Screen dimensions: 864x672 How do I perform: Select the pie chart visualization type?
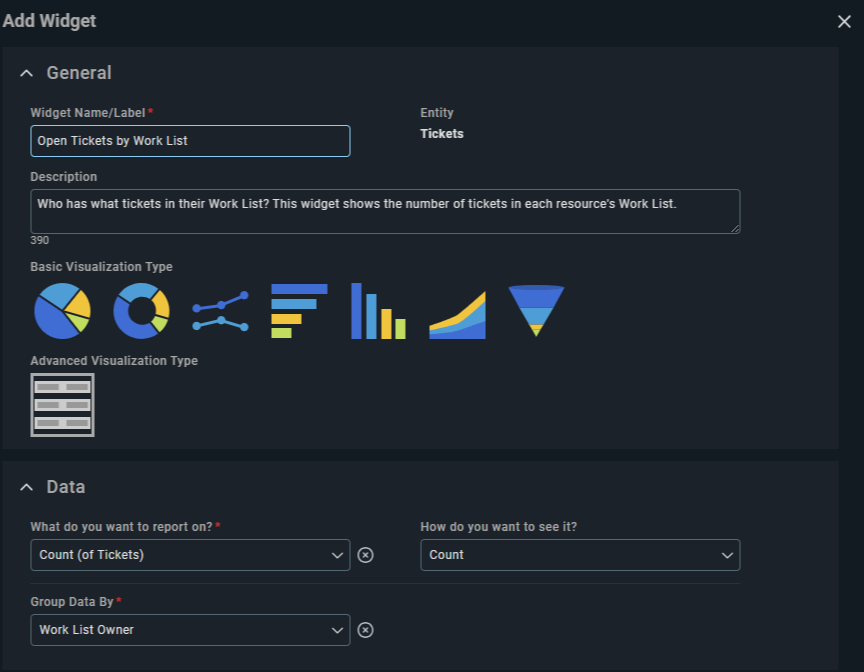[62, 311]
